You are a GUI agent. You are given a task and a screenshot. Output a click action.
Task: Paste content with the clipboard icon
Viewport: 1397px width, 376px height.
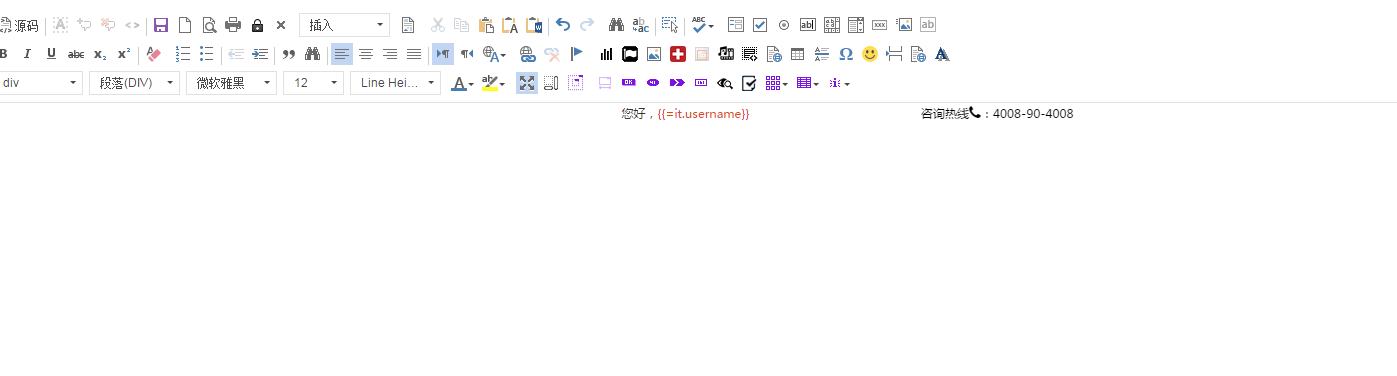tap(486, 25)
